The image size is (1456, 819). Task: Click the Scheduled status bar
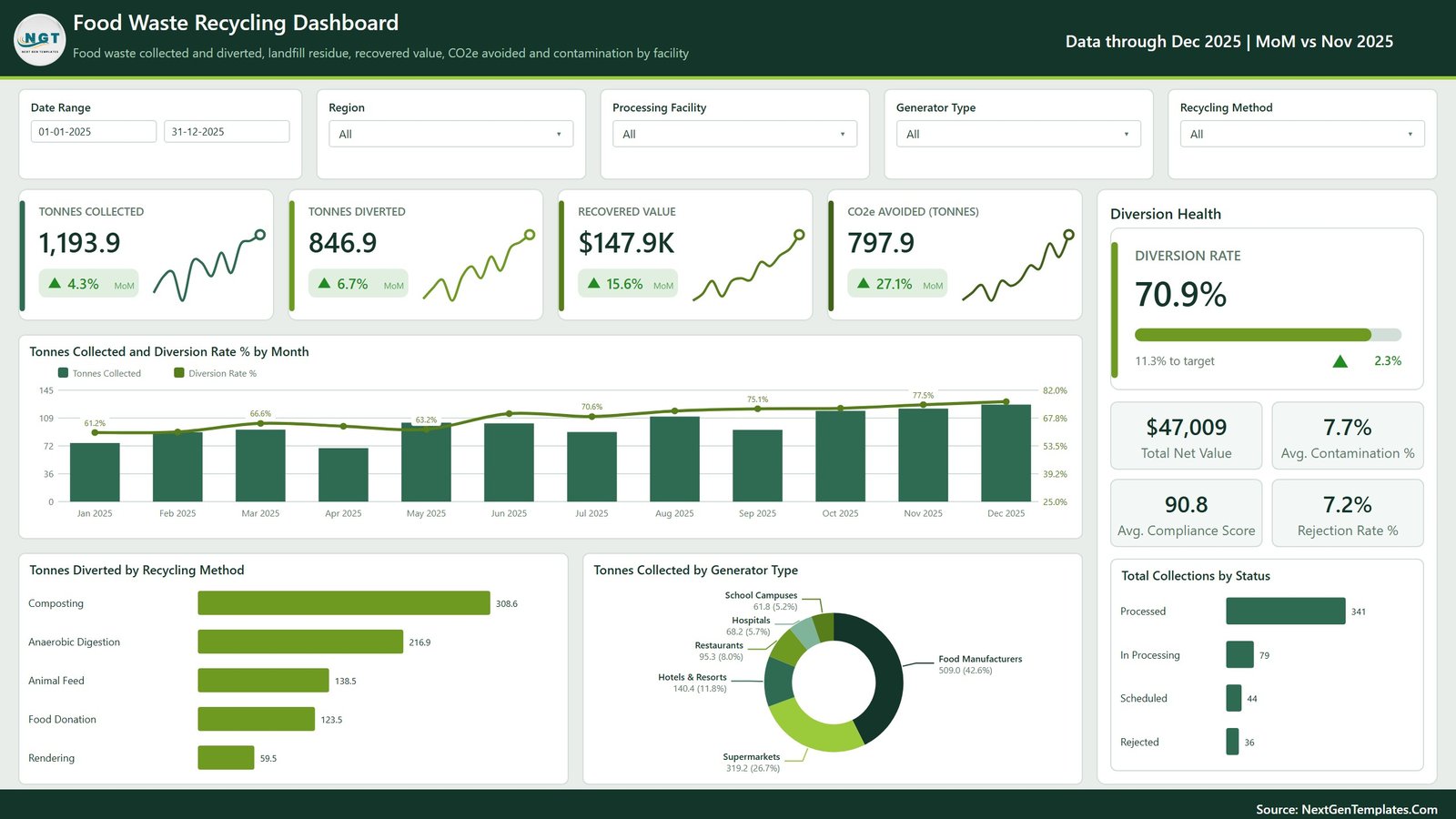pos(1234,698)
